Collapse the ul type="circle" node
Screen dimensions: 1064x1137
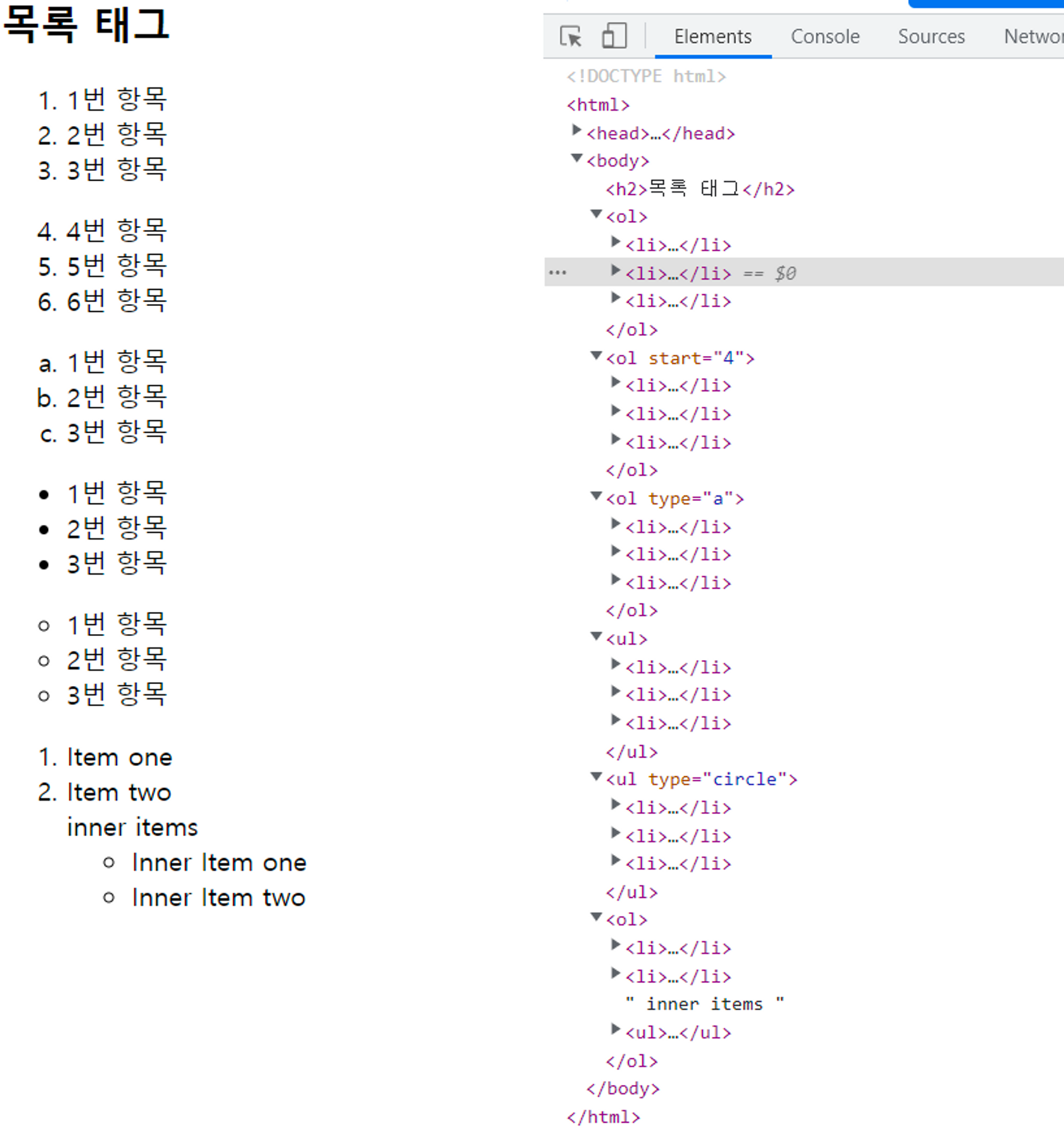click(596, 777)
